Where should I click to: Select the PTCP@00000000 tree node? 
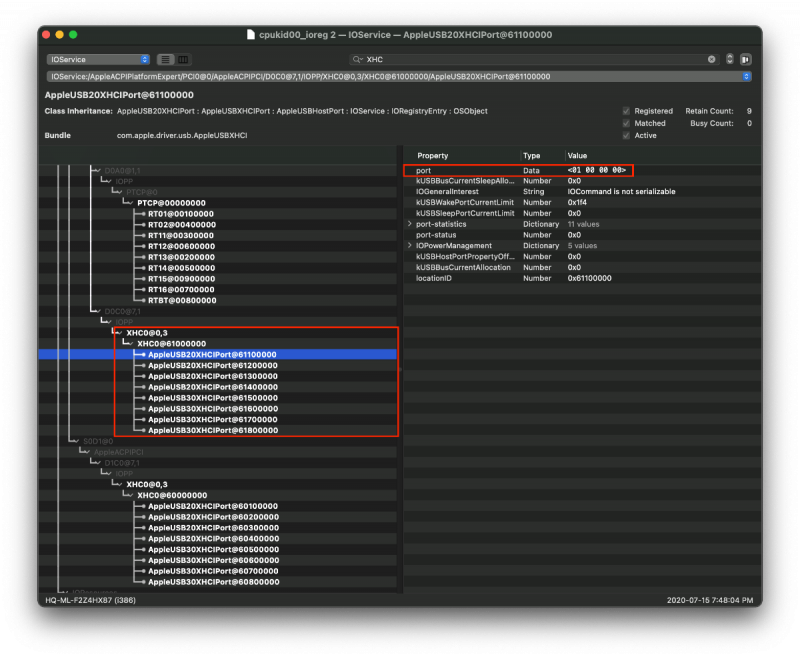[170, 203]
